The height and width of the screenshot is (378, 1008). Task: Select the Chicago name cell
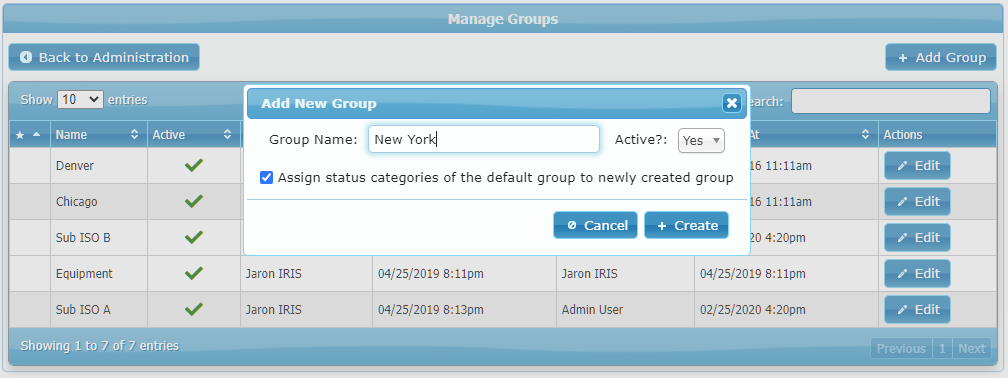click(99, 202)
